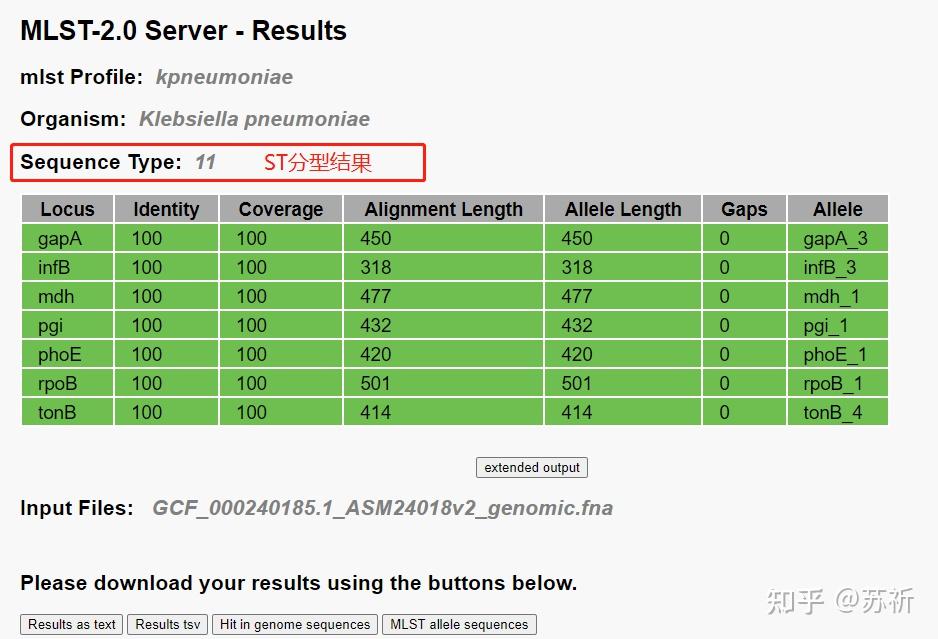This screenshot has height=639, width=938.
Task: Click the tonB_4 allele cell
Action: [x=838, y=412]
